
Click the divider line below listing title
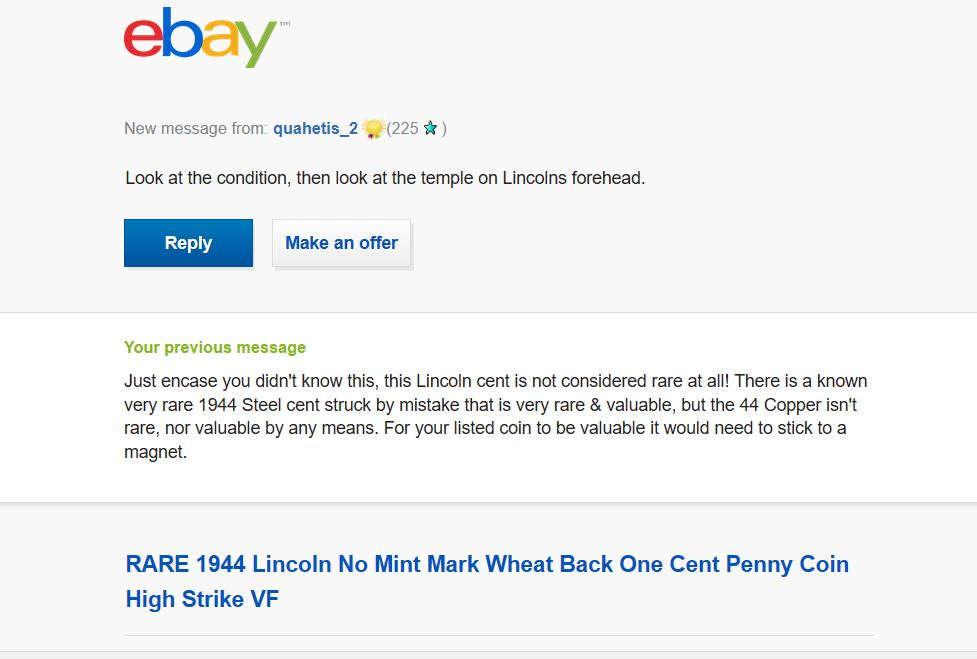[x=498, y=635]
